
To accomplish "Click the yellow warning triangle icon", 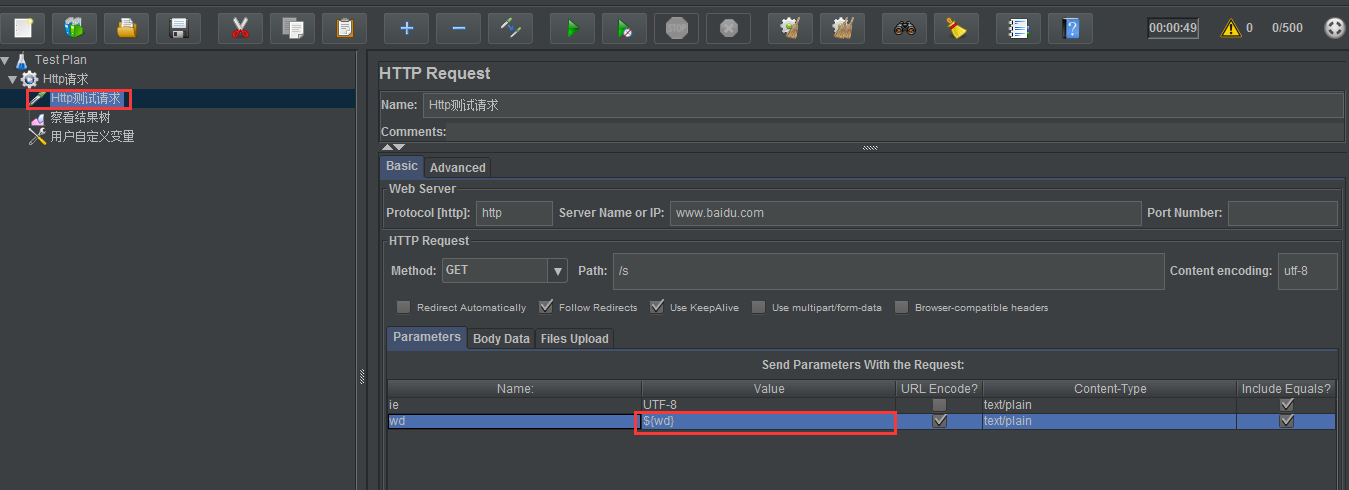I will tap(1231, 28).
